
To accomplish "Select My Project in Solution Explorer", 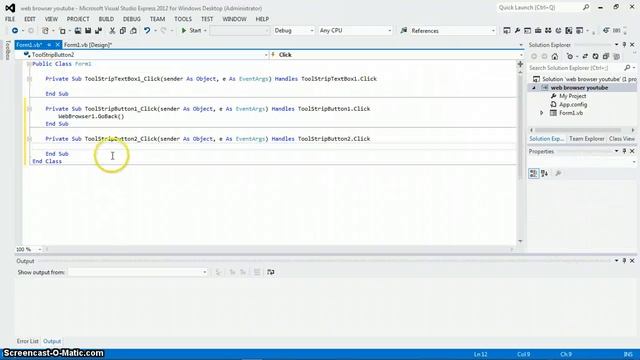I will tap(572, 96).
